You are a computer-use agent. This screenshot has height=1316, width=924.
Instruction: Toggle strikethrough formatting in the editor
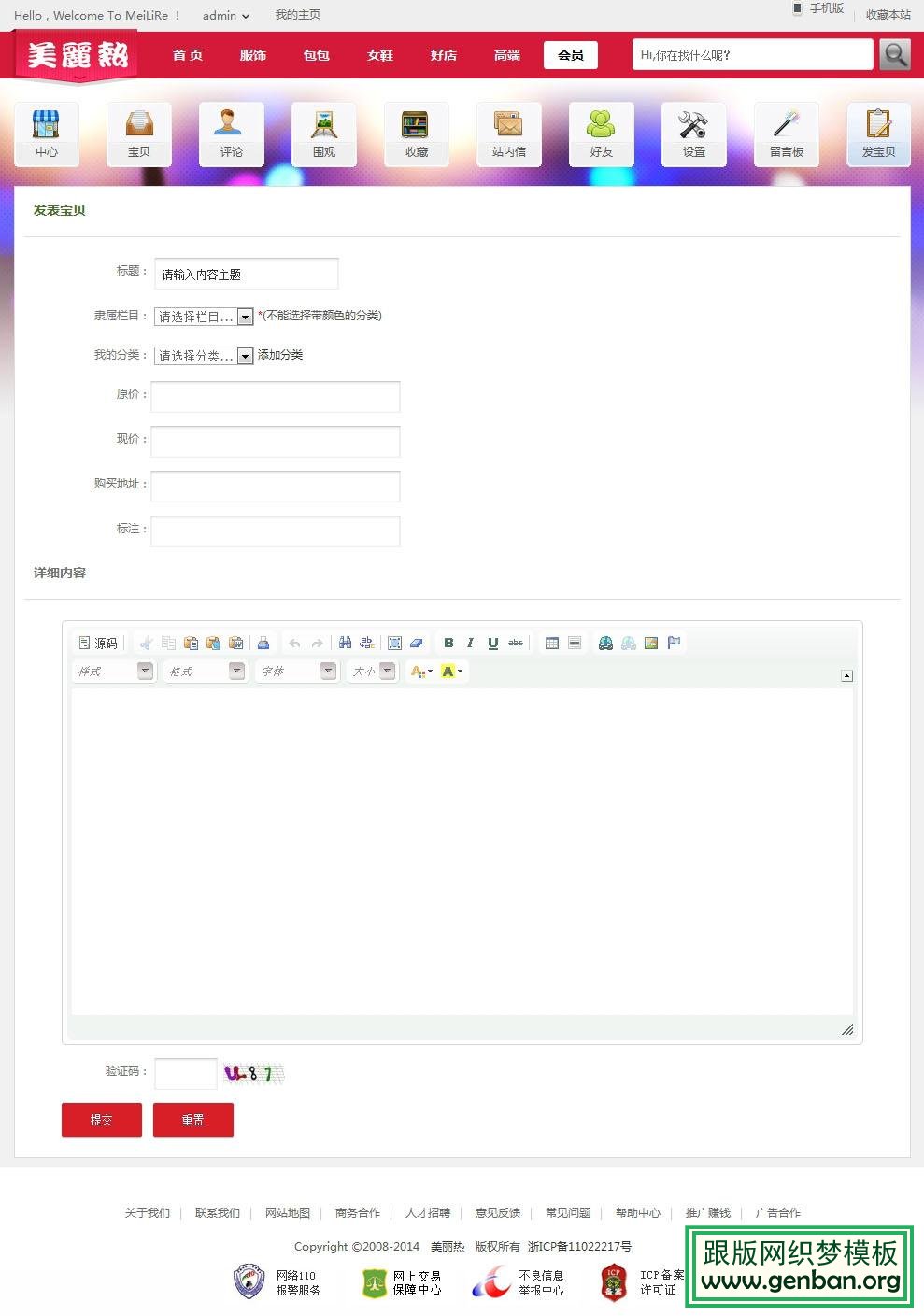click(515, 643)
